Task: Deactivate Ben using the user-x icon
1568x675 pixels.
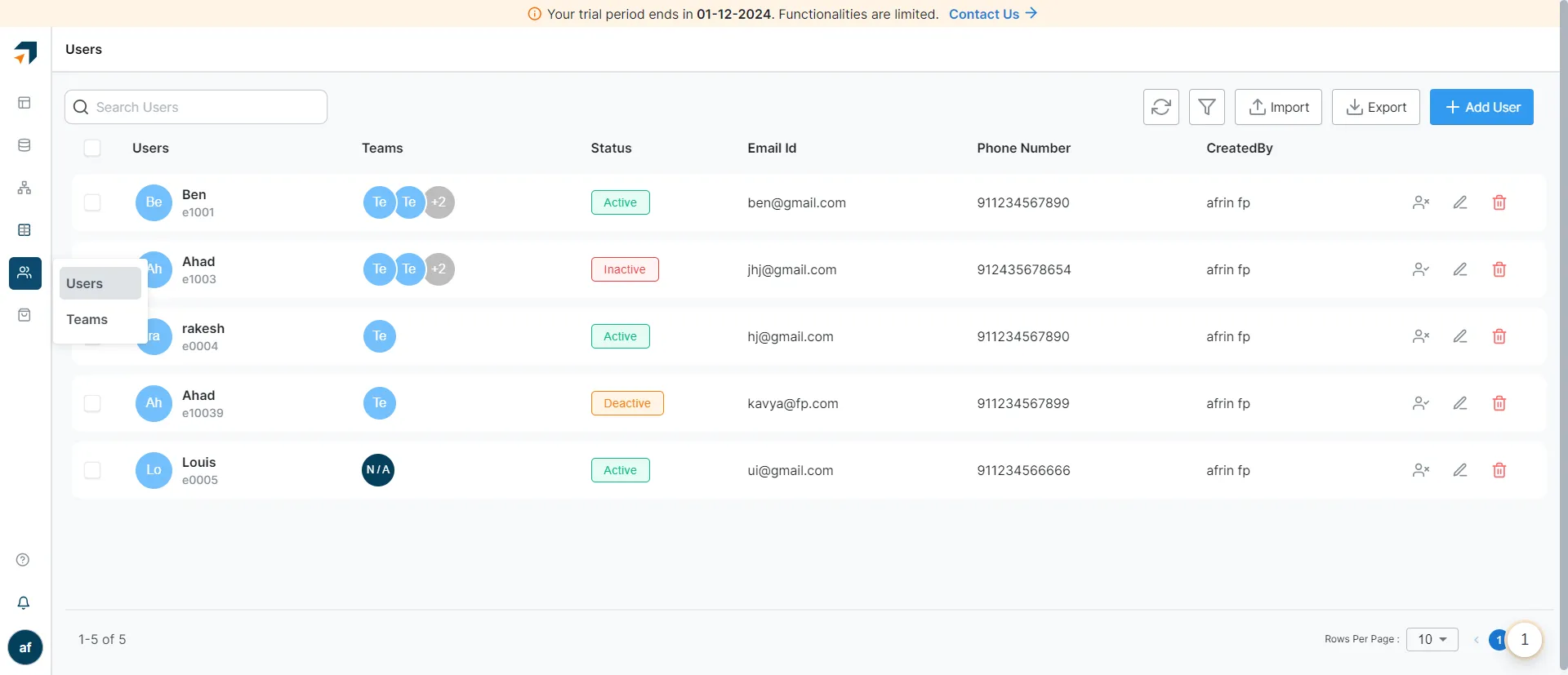Action: pos(1420,202)
